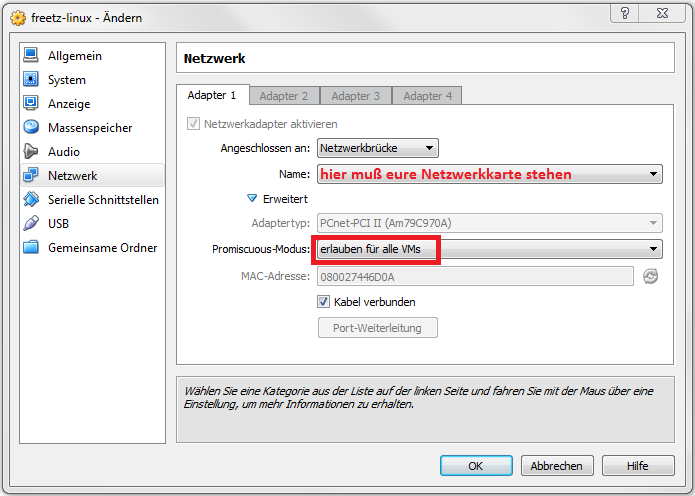This screenshot has width=695, height=496.
Task: Open the Anzeige display settings
Action: click(68, 104)
